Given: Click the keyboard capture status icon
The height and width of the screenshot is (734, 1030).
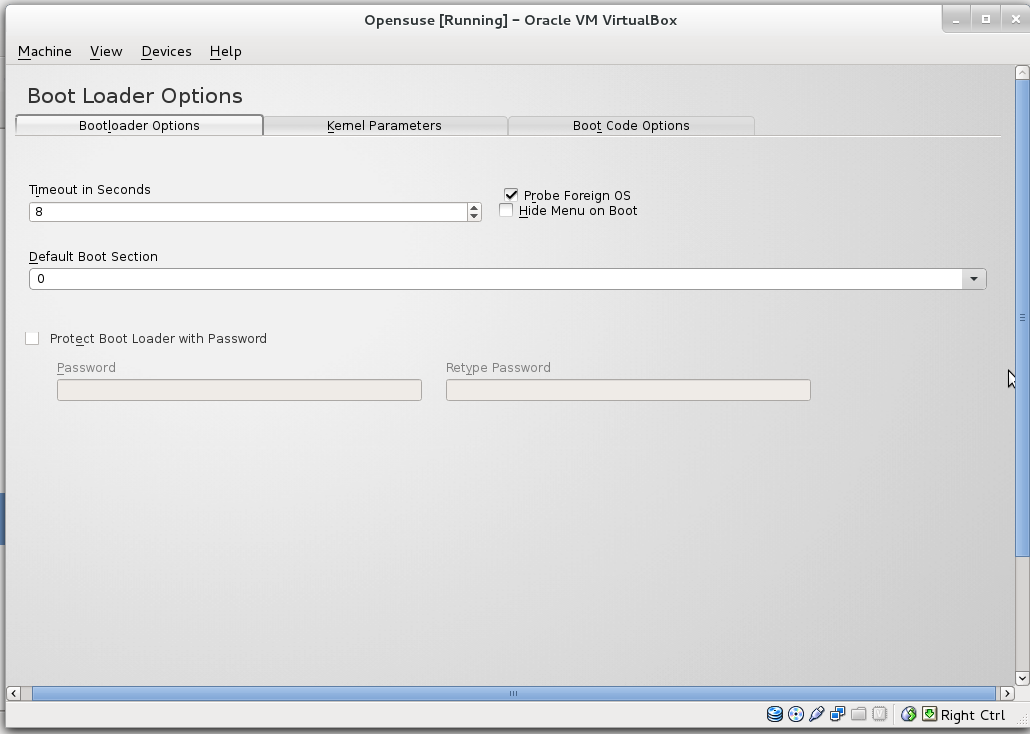Looking at the screenshot, I should point(927,714).
